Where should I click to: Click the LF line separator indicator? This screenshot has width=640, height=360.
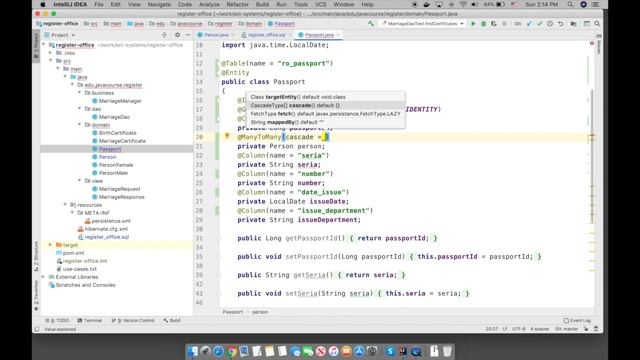pyautogui.click(x=505, y=329)
